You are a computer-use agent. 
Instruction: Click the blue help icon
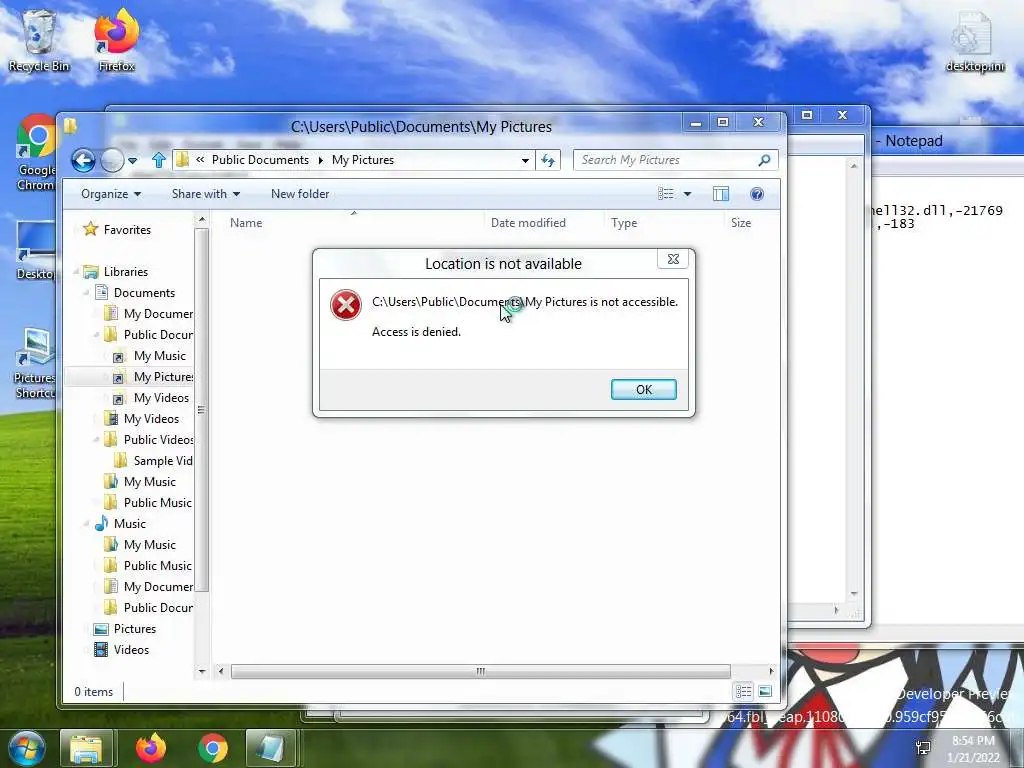(757, 194)
